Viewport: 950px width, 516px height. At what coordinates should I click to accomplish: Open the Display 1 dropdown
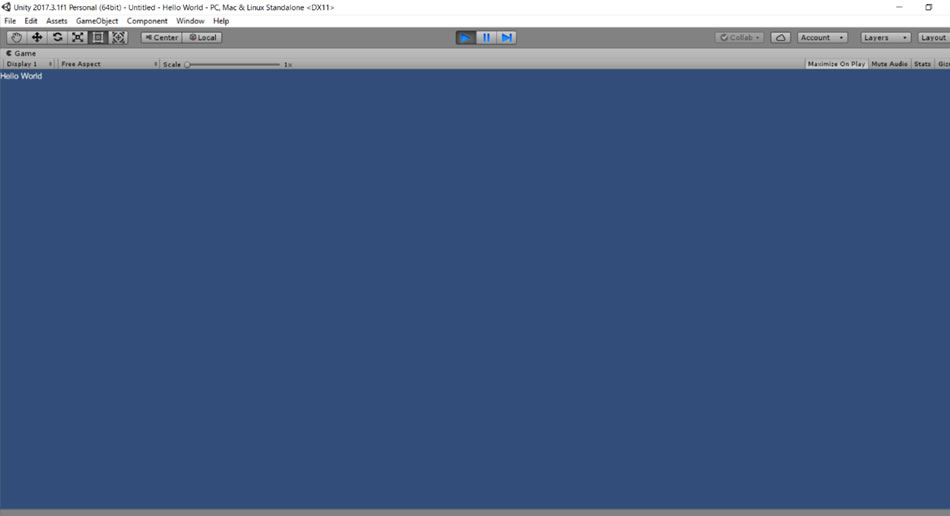(x=29, y=64)
